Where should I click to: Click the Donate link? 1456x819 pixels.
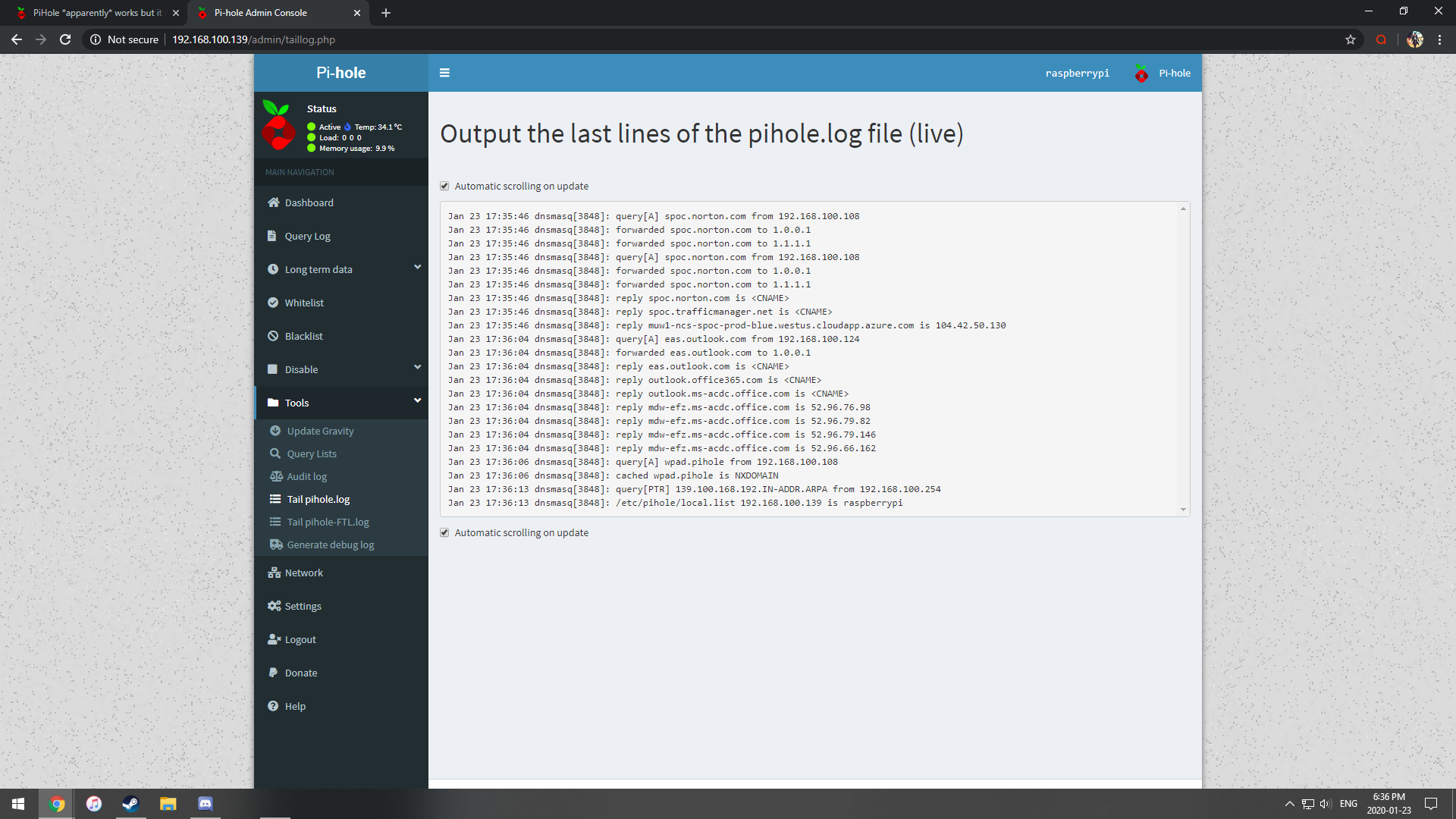tap(341, 673)
